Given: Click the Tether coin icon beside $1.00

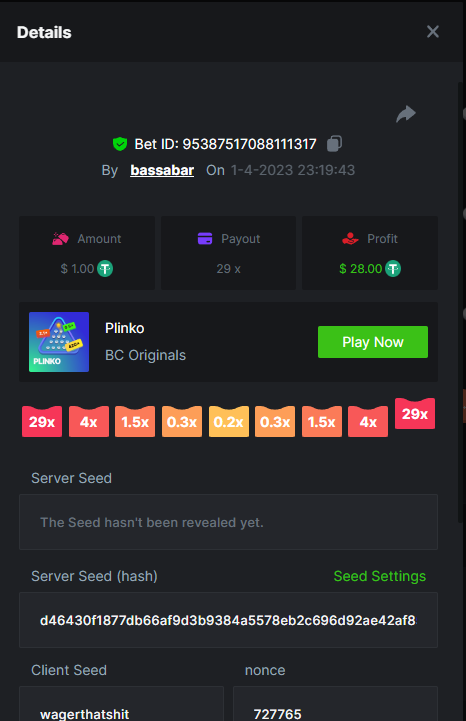Looking at the screenshot, I should click(105, 269).
